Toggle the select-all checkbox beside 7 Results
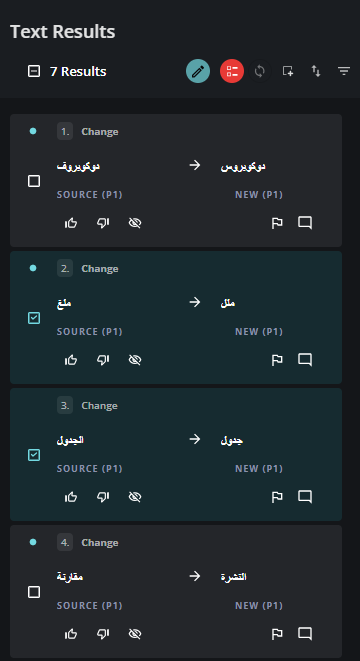Screen dimensions: 360x661 (x=34, y=71)
